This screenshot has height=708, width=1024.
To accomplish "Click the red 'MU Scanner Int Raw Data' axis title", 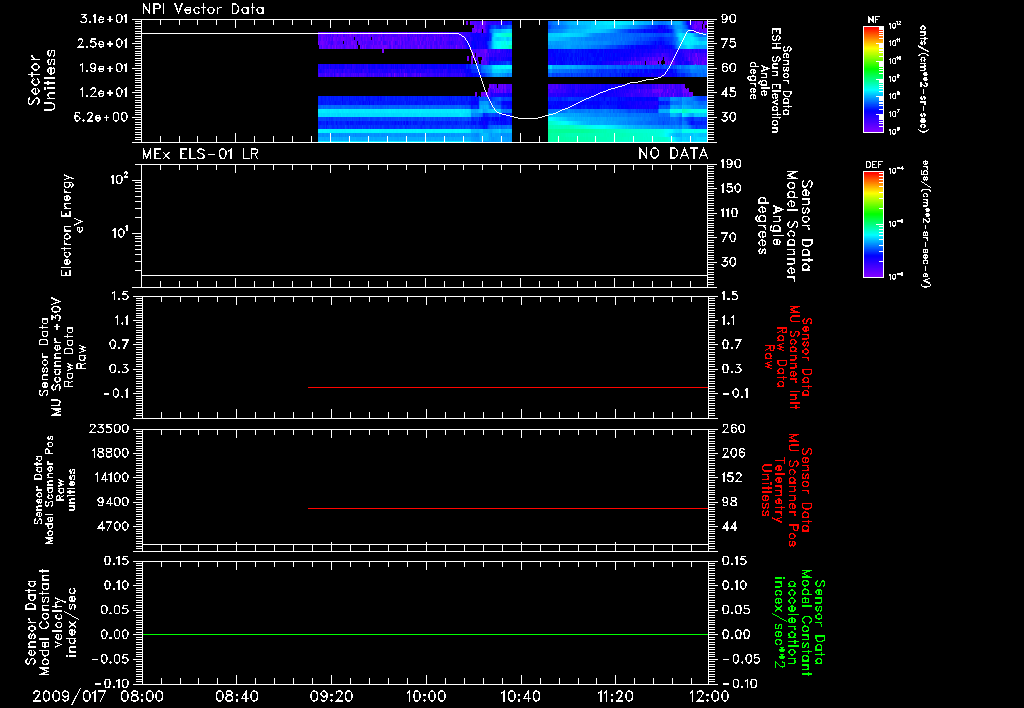I will click(788, 357).
